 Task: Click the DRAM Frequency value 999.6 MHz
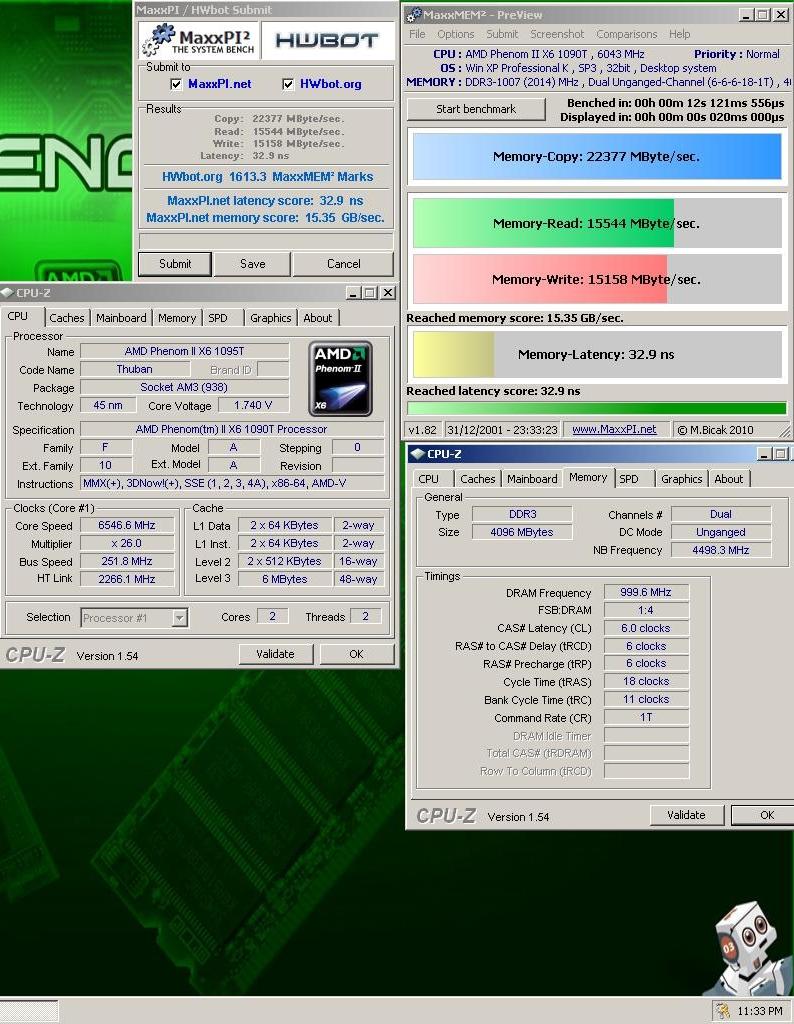click(x=646, y=592)
